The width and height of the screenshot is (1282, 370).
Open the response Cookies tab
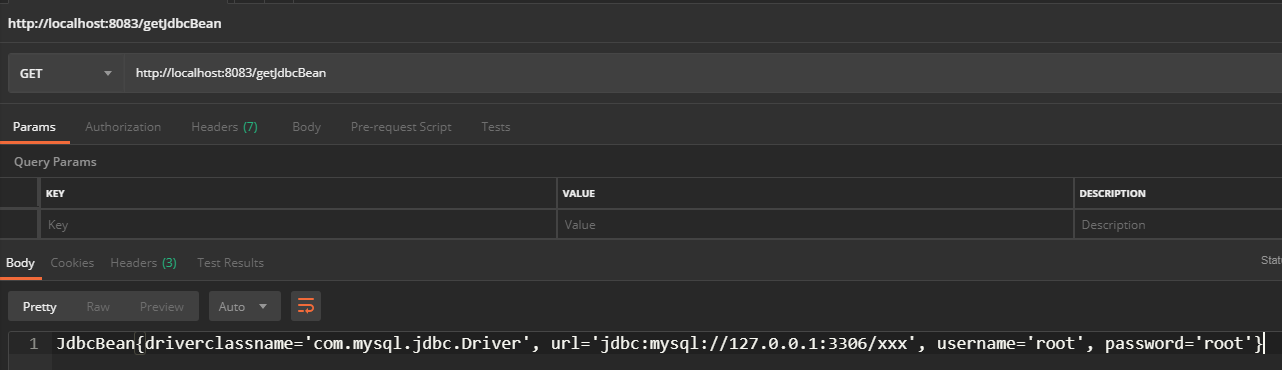(72, 263)
